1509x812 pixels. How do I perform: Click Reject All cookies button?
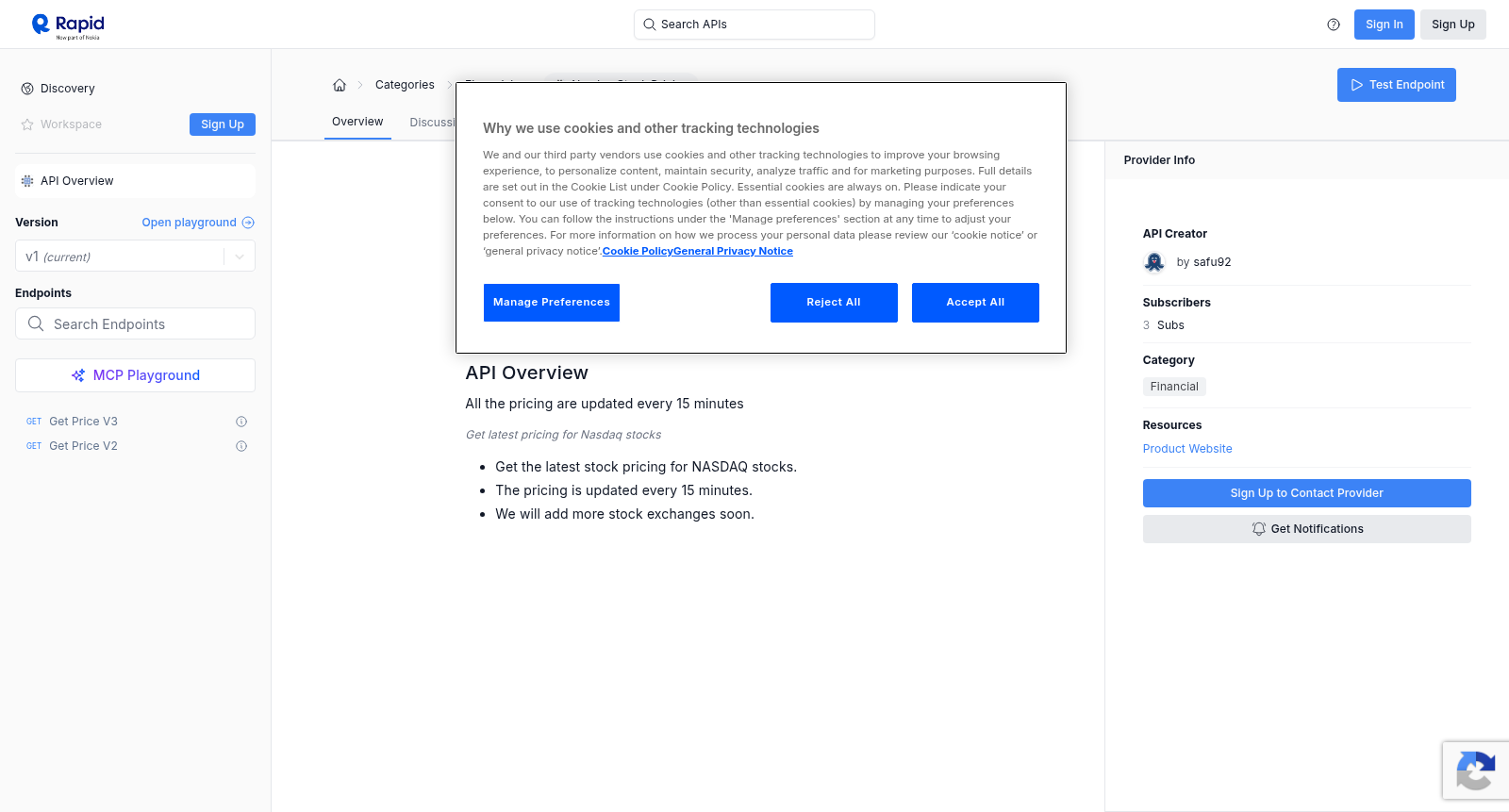coord(834,303)
